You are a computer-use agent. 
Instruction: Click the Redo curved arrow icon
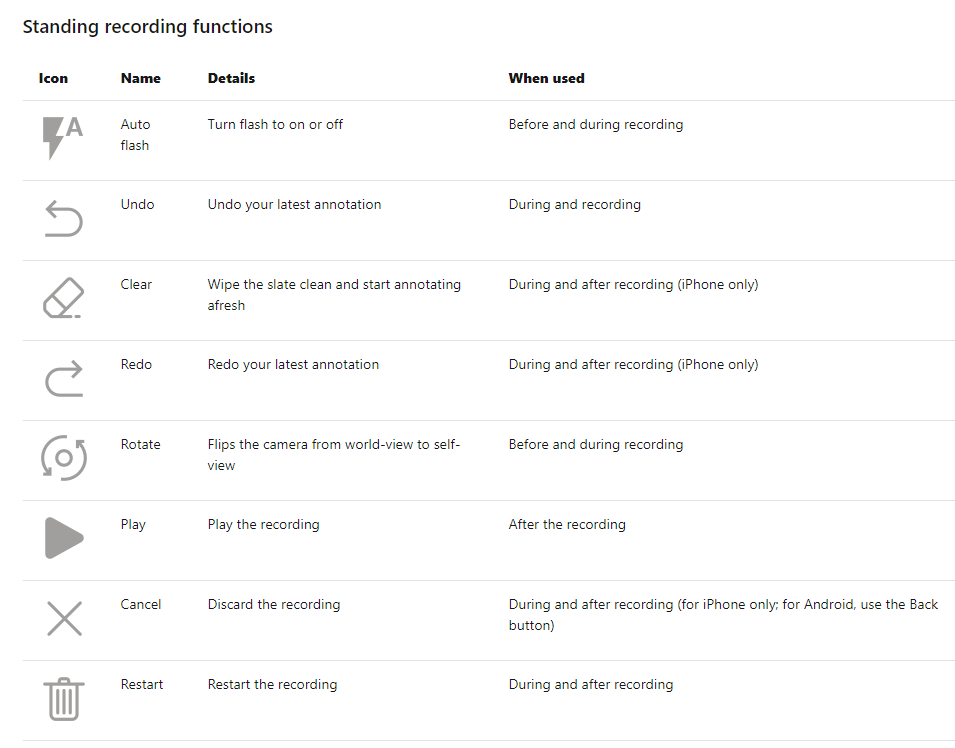pos(64,378)
